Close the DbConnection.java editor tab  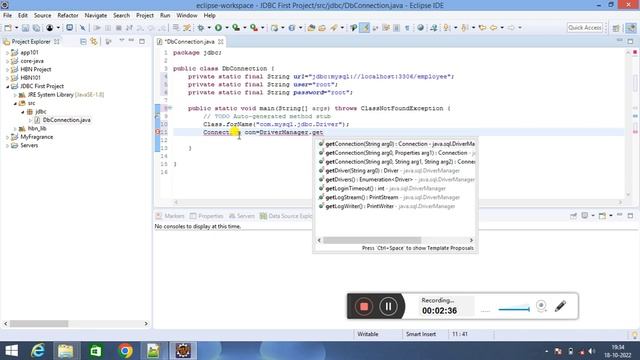(220, 42)
